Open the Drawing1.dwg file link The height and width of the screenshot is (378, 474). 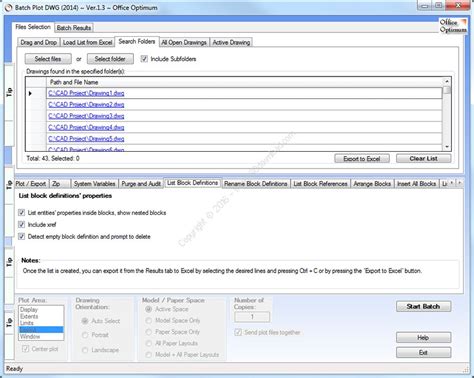(x=86, y=93)
